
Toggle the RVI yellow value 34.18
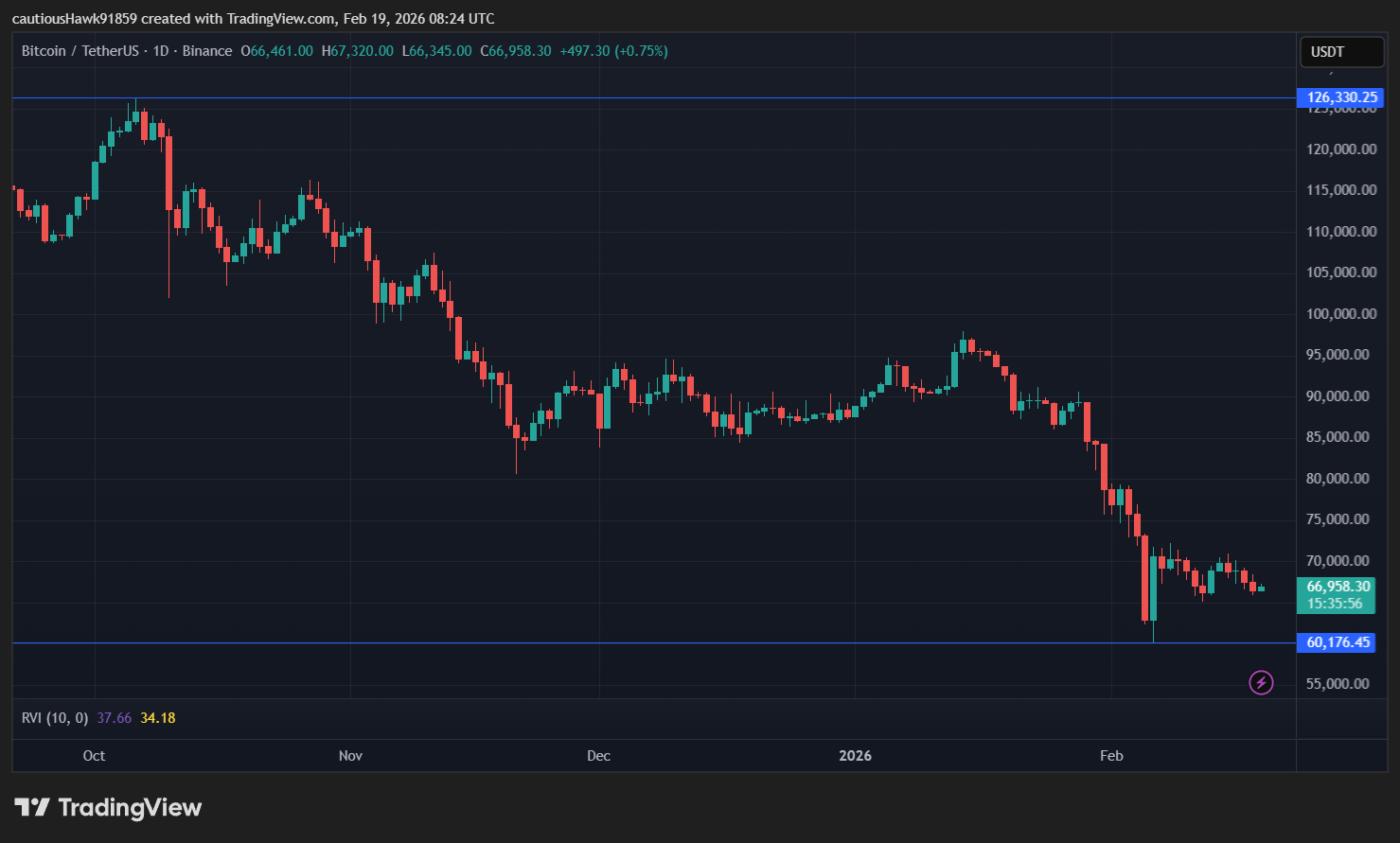(x=157, y=717)
